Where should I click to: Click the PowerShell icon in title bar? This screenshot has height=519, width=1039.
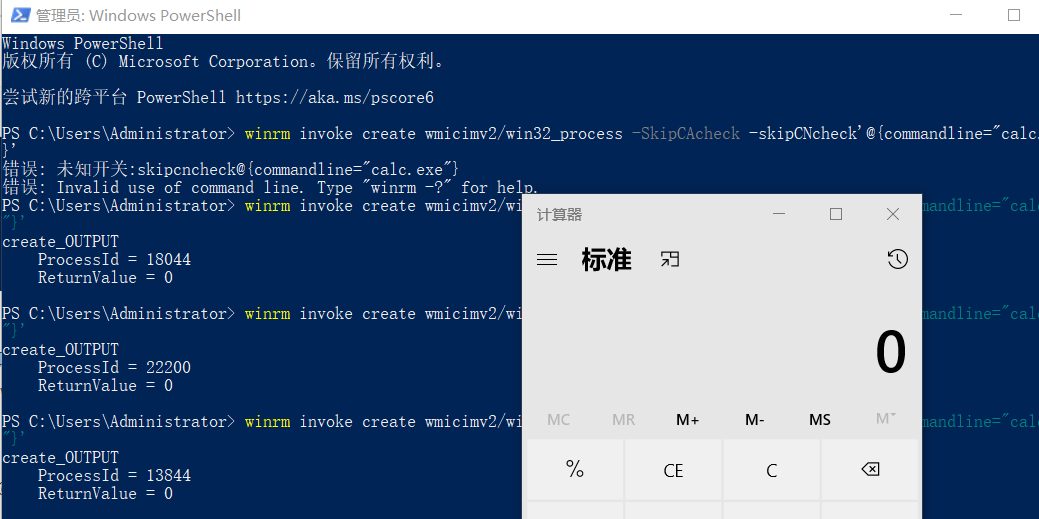pos(21,15)
